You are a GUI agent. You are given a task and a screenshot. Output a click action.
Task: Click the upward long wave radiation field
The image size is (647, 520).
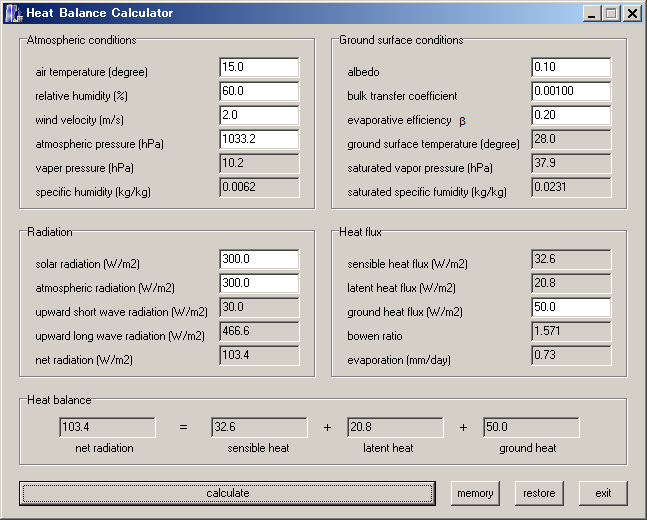click(259, 331)
